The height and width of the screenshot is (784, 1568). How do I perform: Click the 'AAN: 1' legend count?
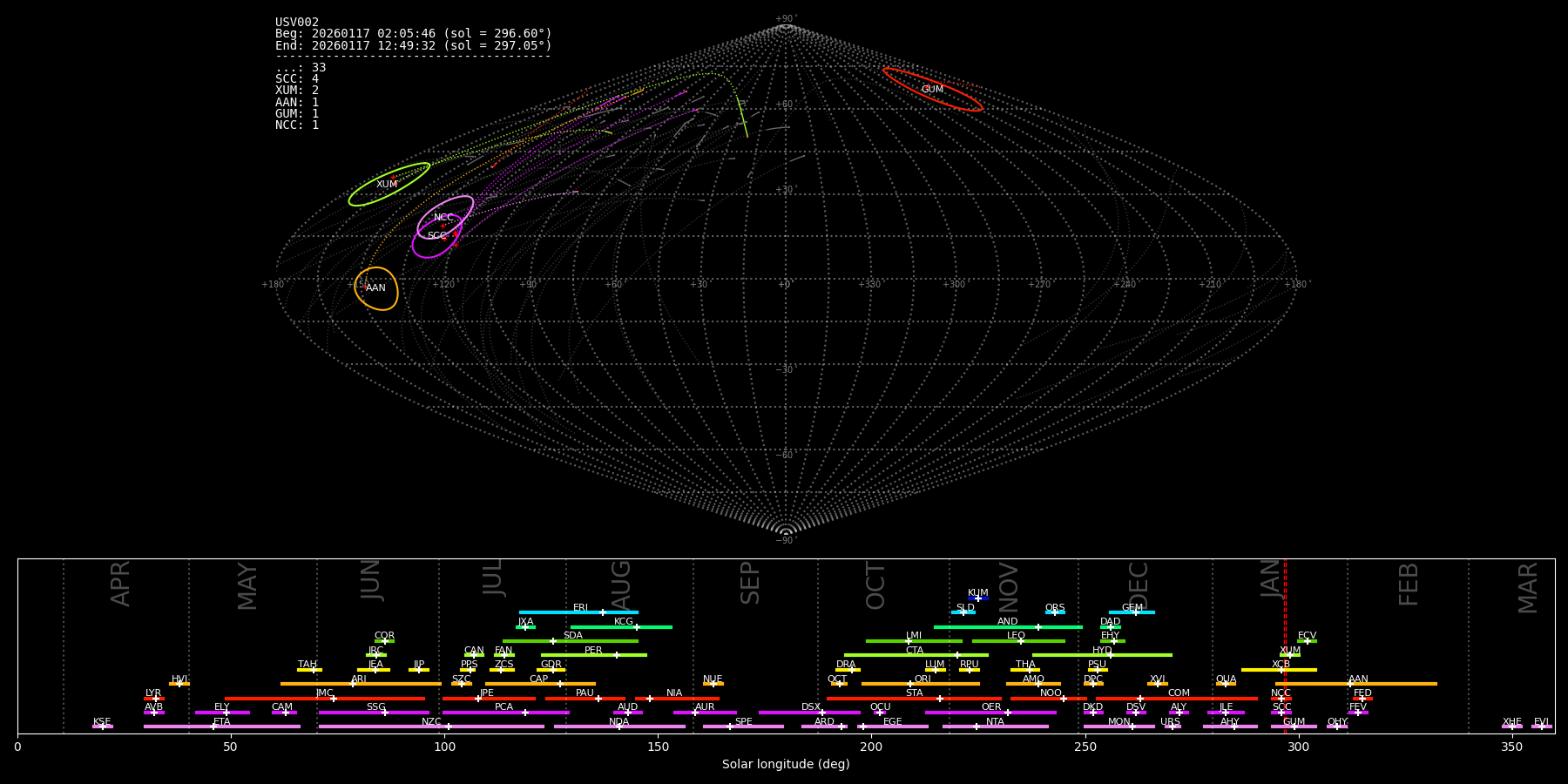pos(297,103)
